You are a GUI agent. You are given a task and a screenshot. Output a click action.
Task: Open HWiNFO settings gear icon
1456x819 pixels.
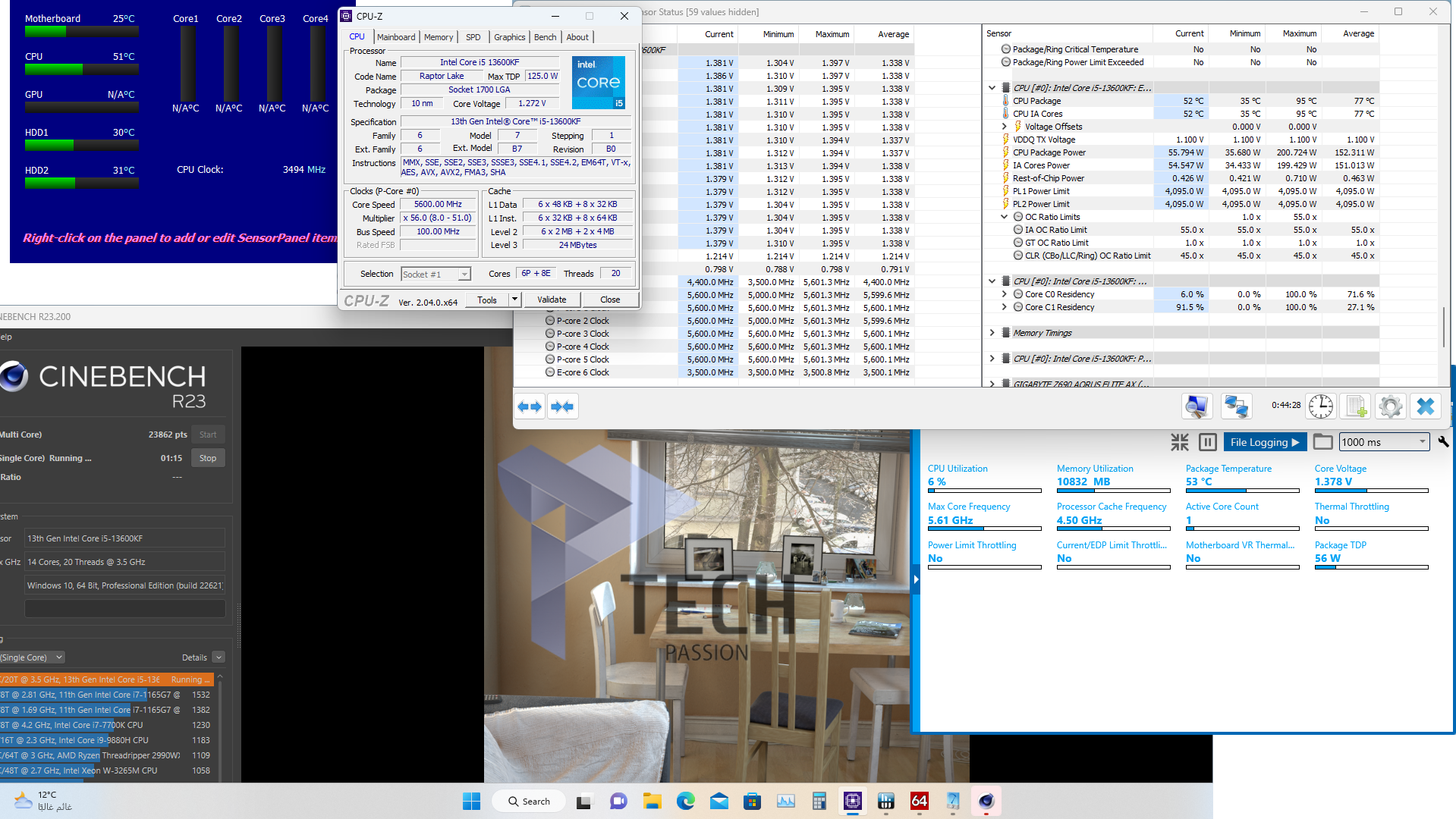(1390, 406)
